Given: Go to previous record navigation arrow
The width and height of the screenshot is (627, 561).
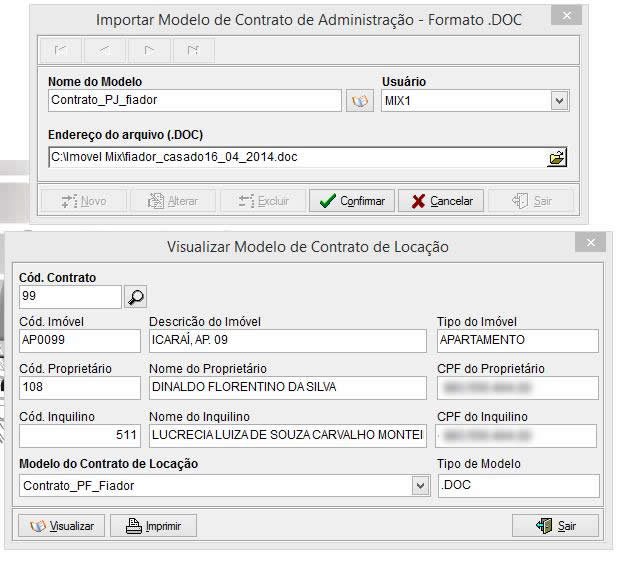Looking at the screenshot, I should click(103, 49).
